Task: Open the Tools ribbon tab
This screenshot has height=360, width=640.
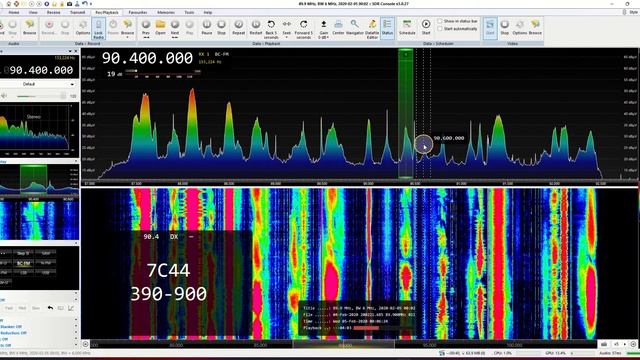Action: tap(189, 13)
